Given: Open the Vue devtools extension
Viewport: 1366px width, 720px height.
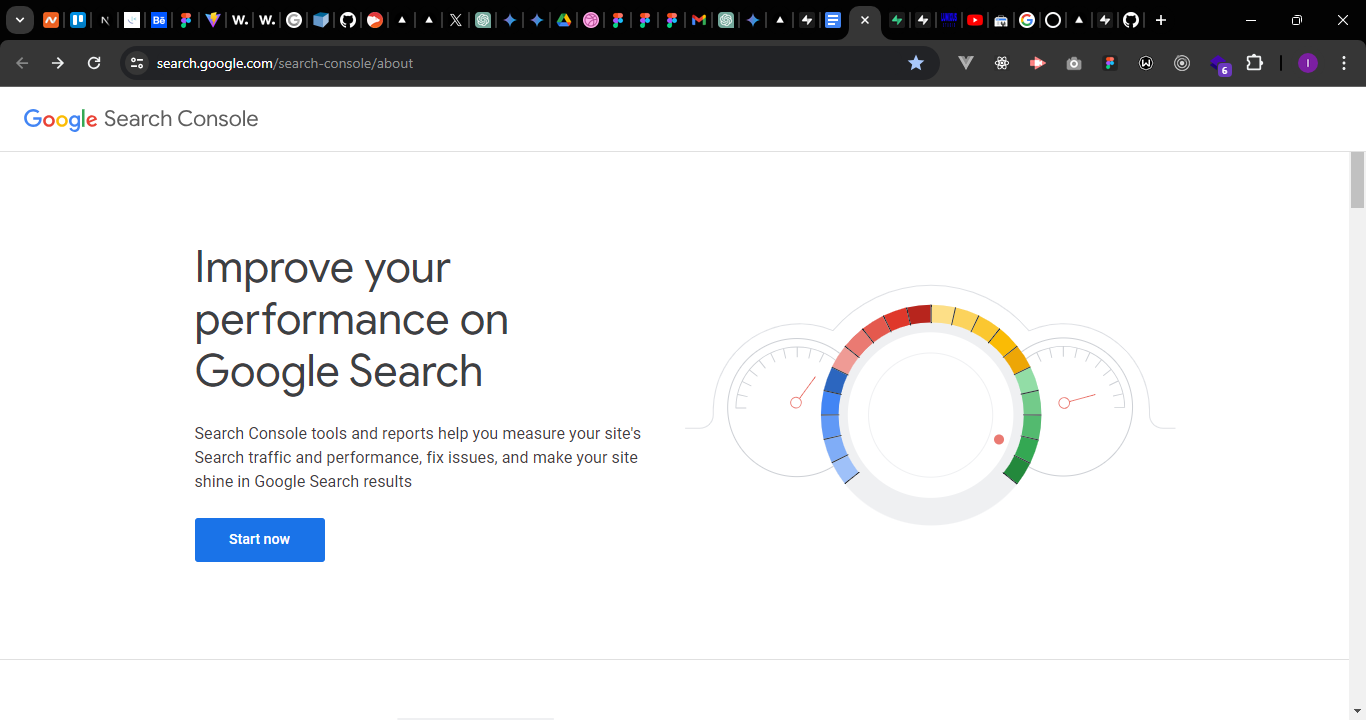Looking at the screenshot, I should point(966,63).
